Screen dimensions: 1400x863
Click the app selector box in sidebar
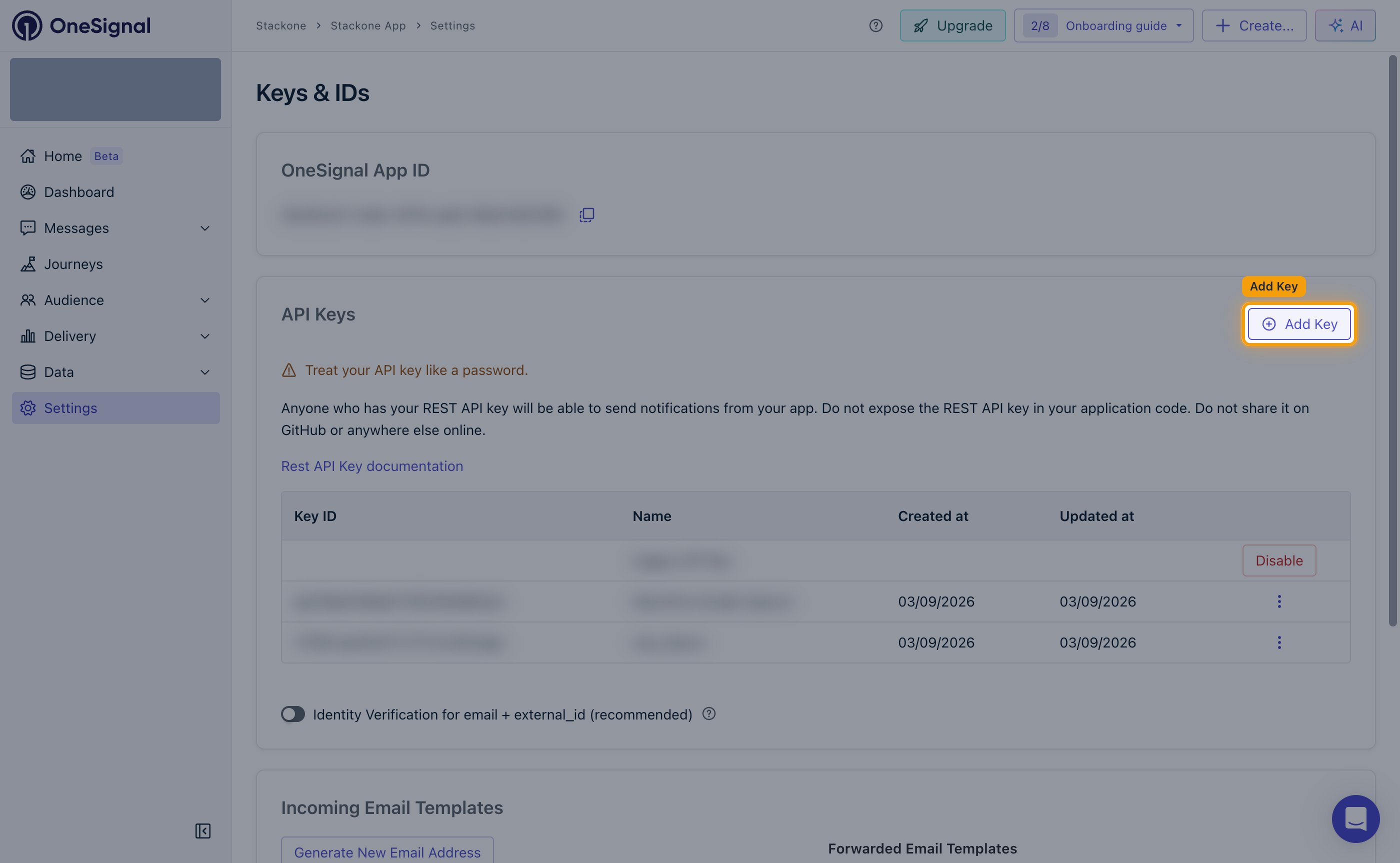tap(115, 89)
